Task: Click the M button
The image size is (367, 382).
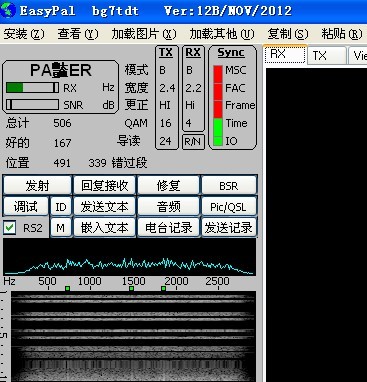Action: [60, 228]
